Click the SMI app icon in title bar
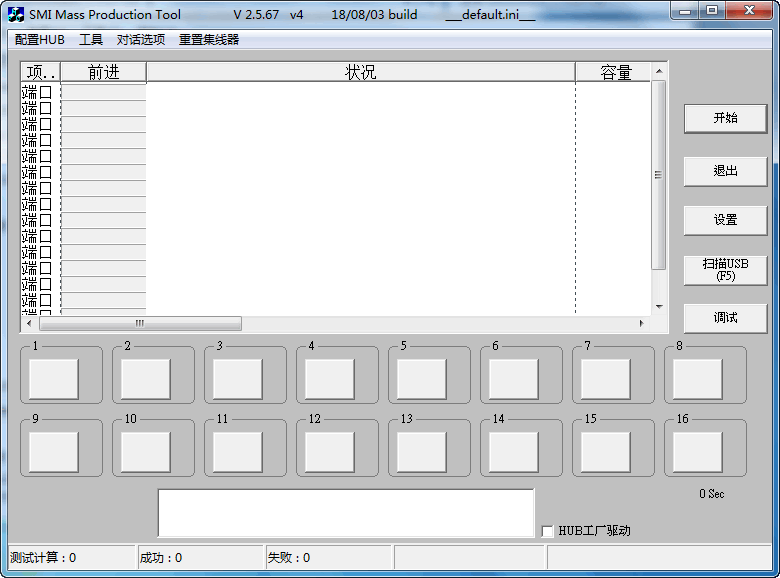The height and width of the screenshot is (578, 780). point(16,14)
